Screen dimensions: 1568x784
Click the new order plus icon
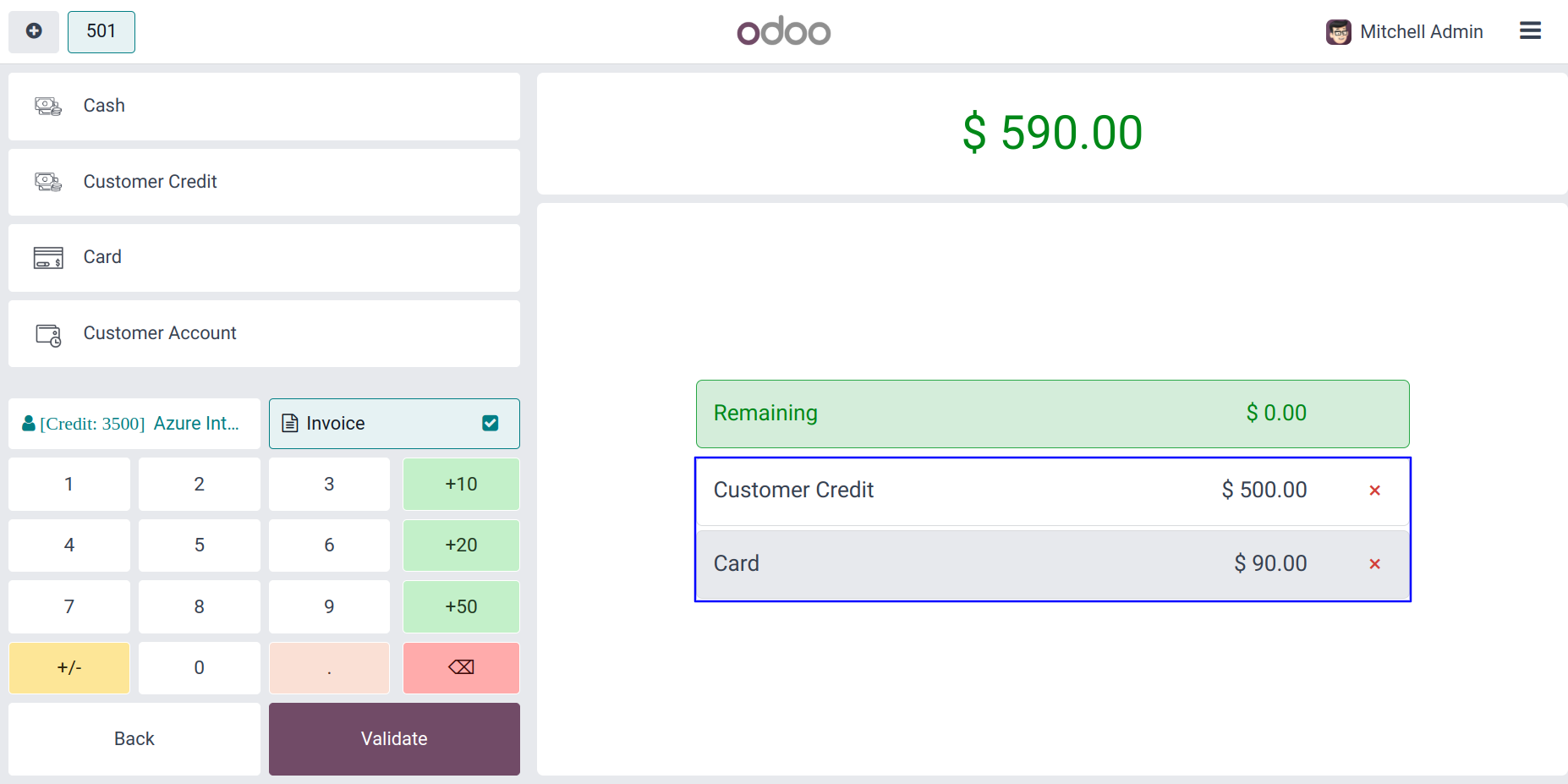pos(34,31)
